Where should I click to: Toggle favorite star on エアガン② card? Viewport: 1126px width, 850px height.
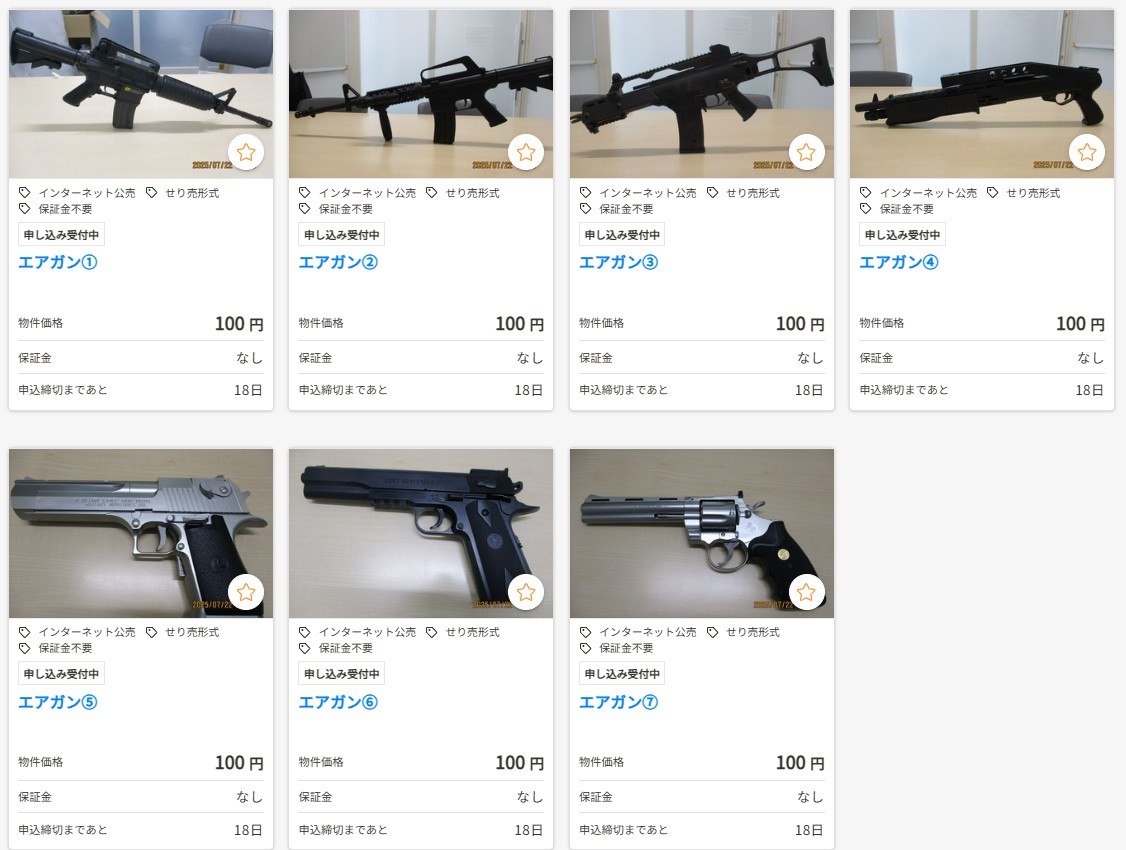point(526,152)
